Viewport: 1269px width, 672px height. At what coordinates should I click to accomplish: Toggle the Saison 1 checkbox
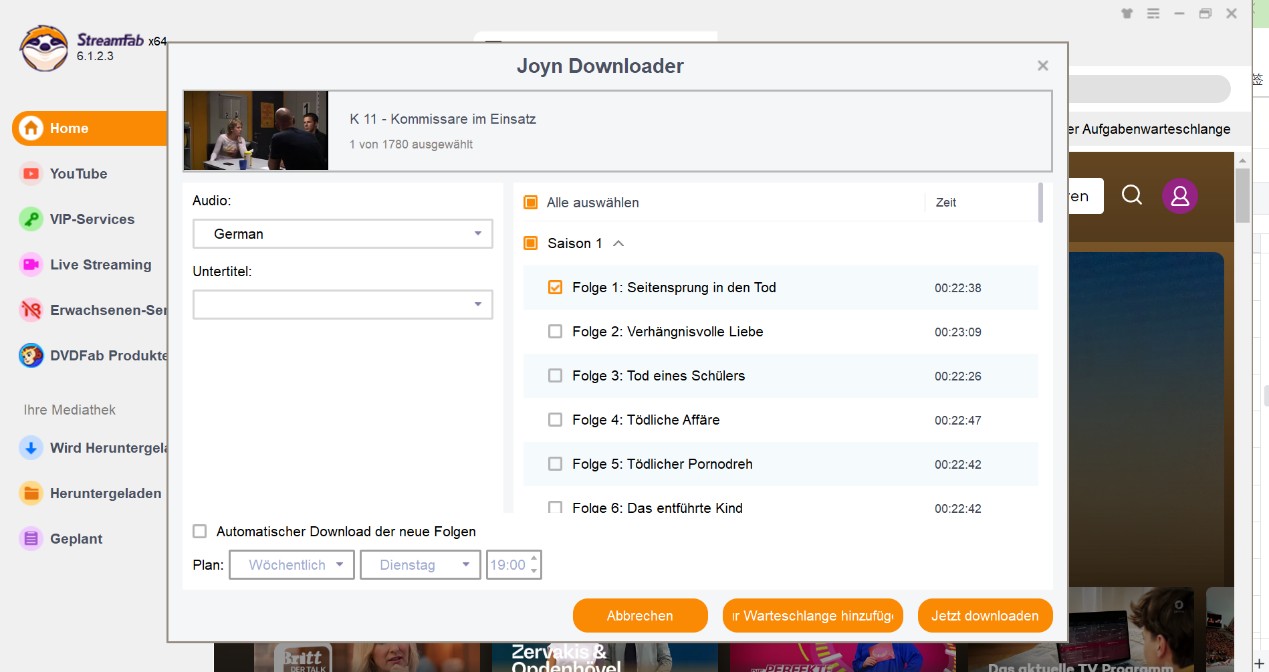[x=531, y=243]
